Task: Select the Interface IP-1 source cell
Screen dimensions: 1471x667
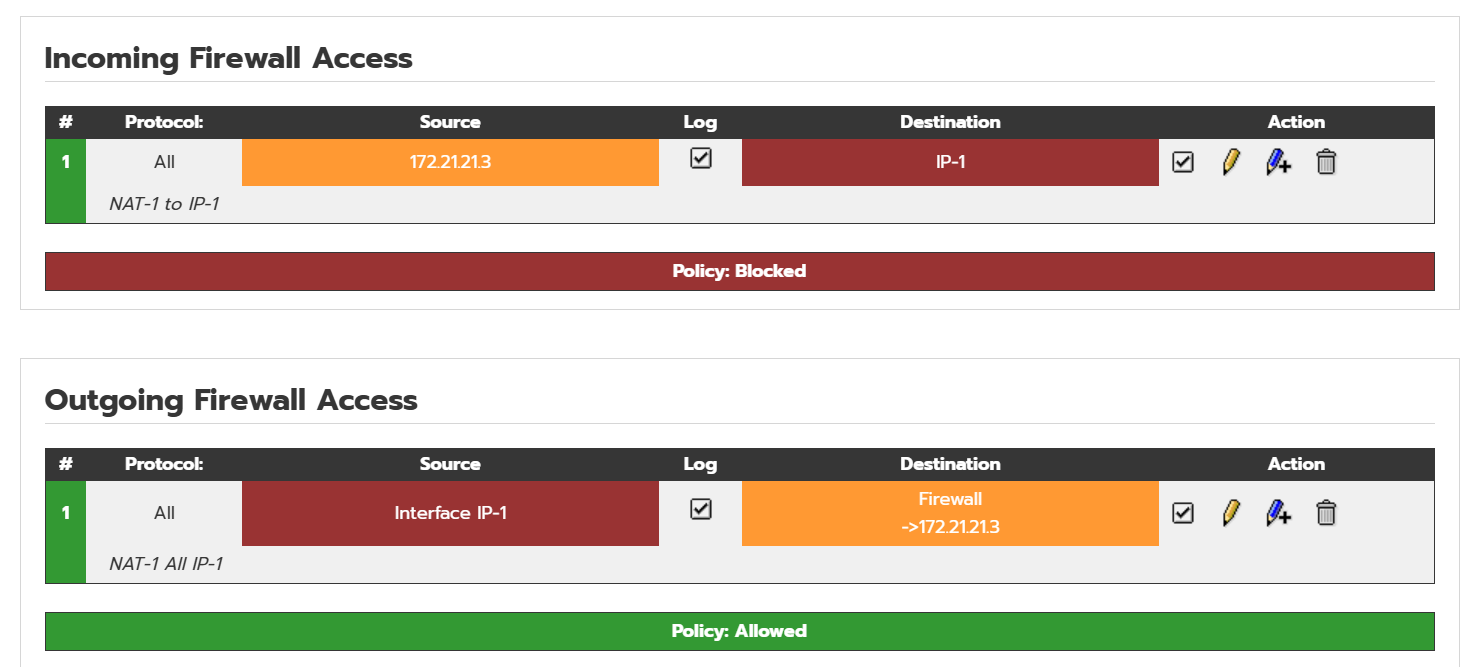Action: point(450,513)
